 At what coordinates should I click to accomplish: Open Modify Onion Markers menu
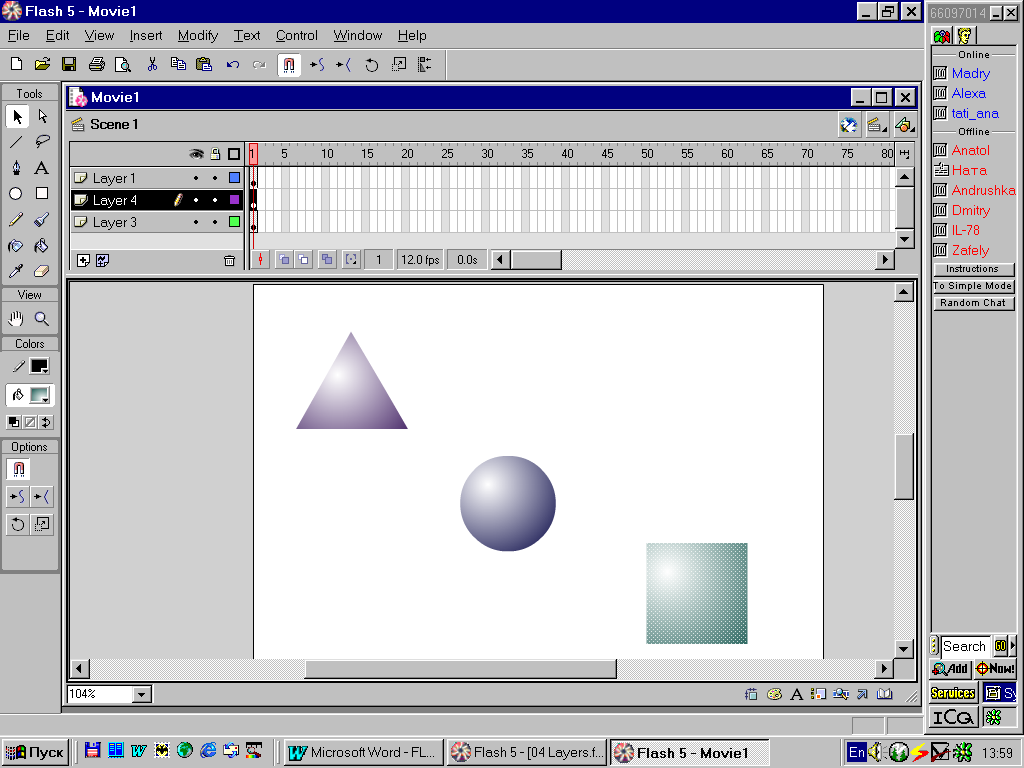click(x=351, y=260)
